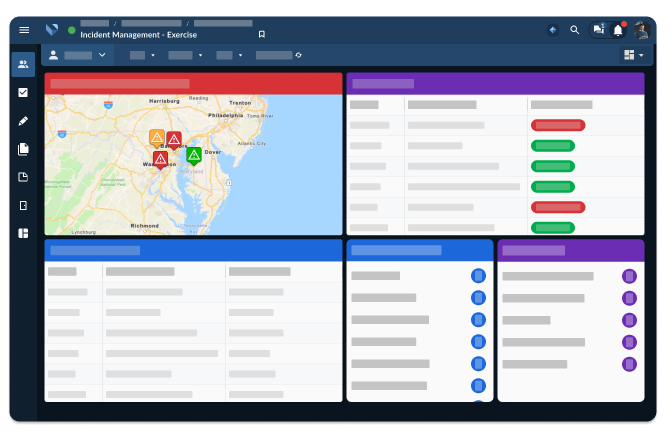Click the shield logo icon
Image resolution: width=671 pixels, height=433 pixels.
tap(52, 30)
